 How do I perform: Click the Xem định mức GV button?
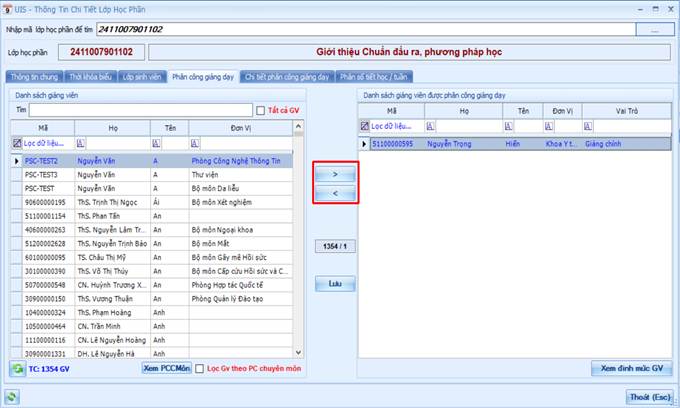click(631, 368)
